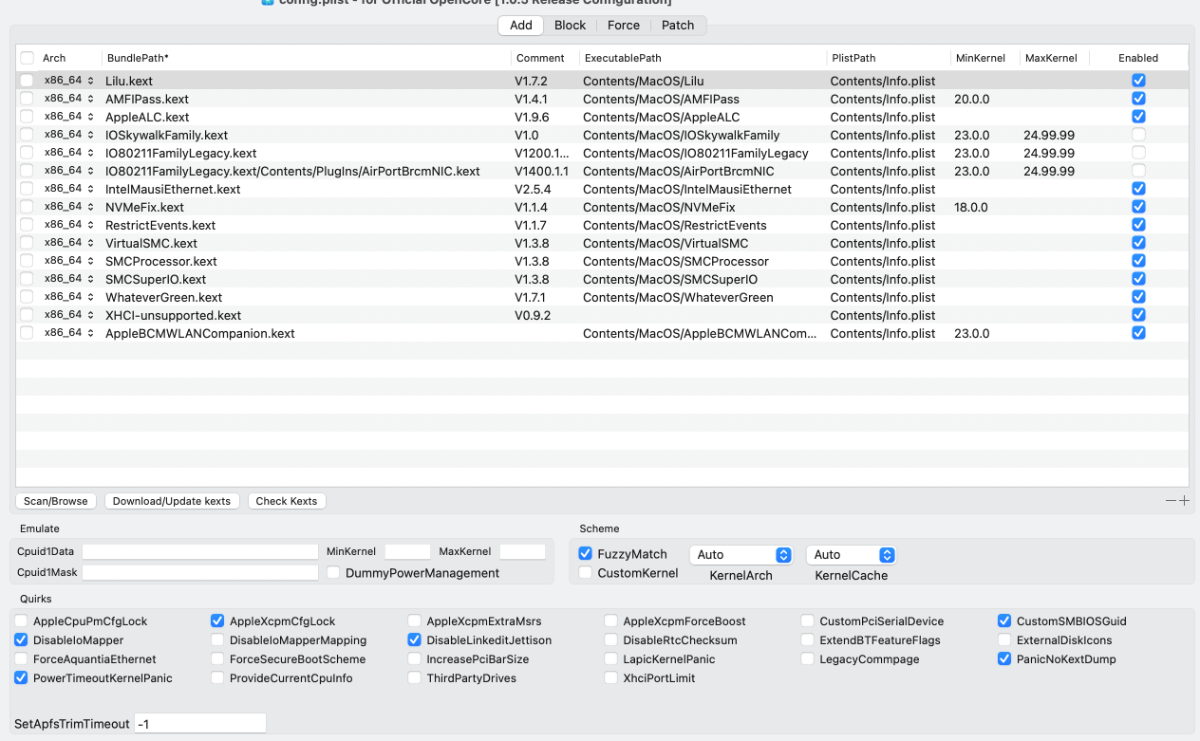
Task: Click the Check Kexts button
Action: click(x=287, y=501)
